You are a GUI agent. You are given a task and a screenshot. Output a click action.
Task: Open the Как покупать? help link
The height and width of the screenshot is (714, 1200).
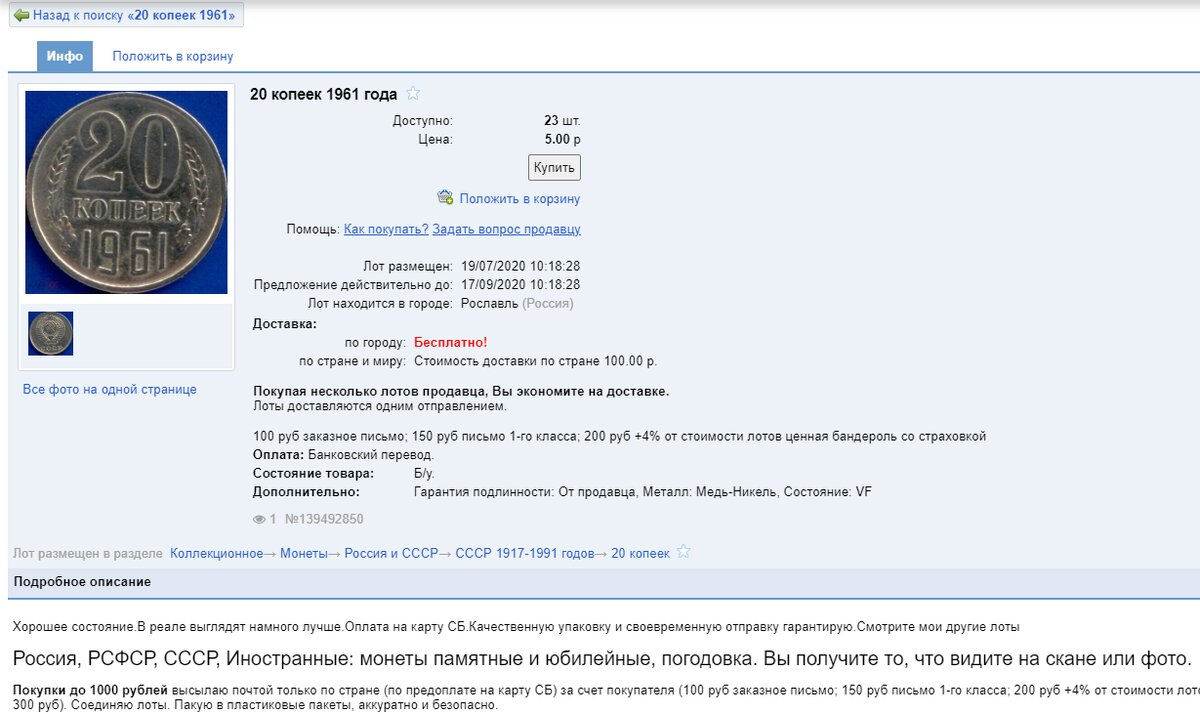click(x=386, y=229)
